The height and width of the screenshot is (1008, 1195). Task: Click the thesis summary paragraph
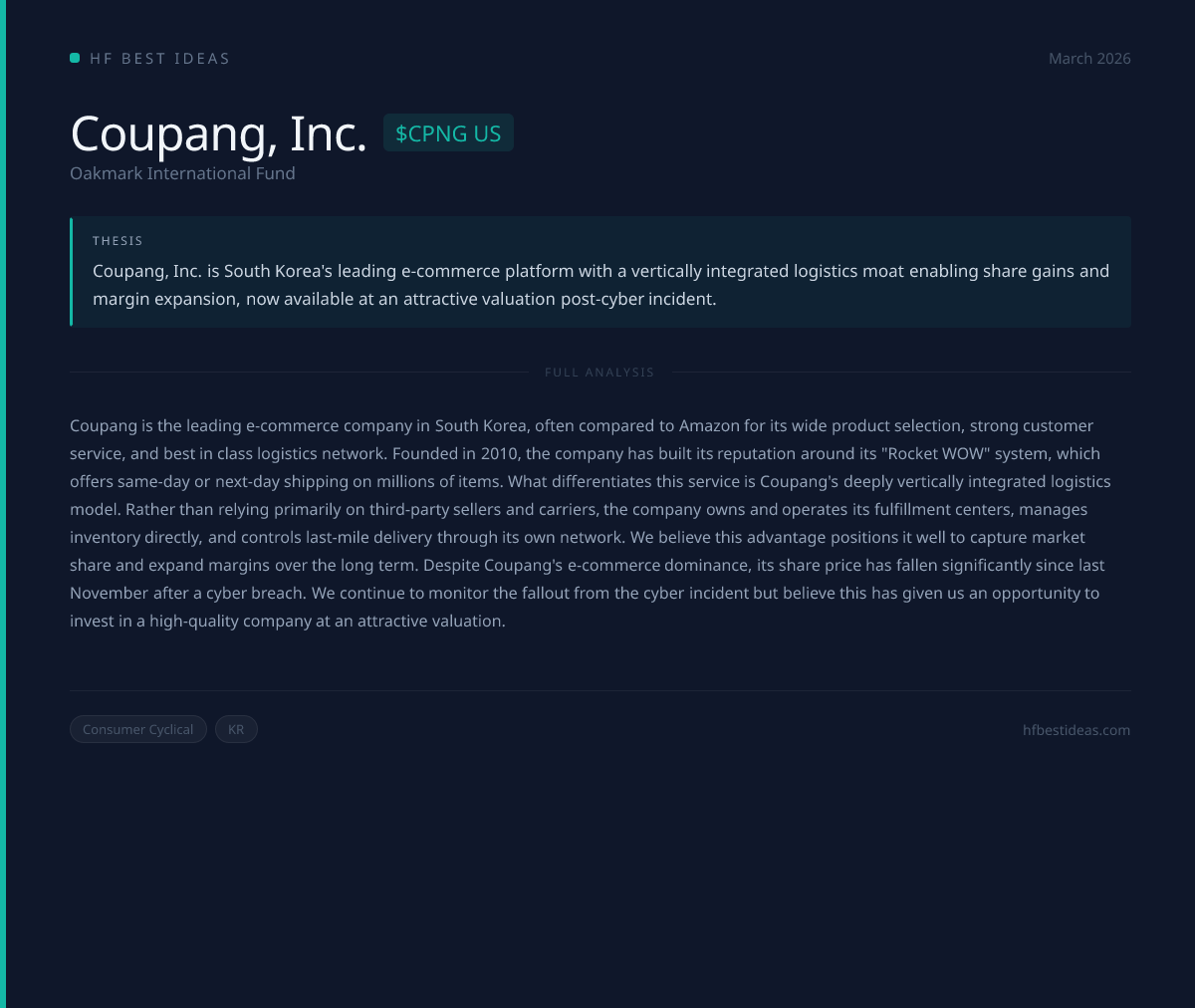[x=601, y=285]
